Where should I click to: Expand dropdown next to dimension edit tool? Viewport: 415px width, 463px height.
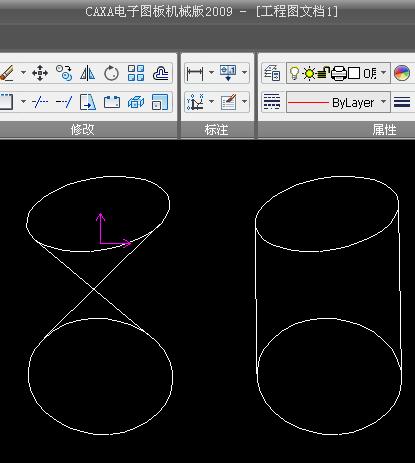pos(245,101)
